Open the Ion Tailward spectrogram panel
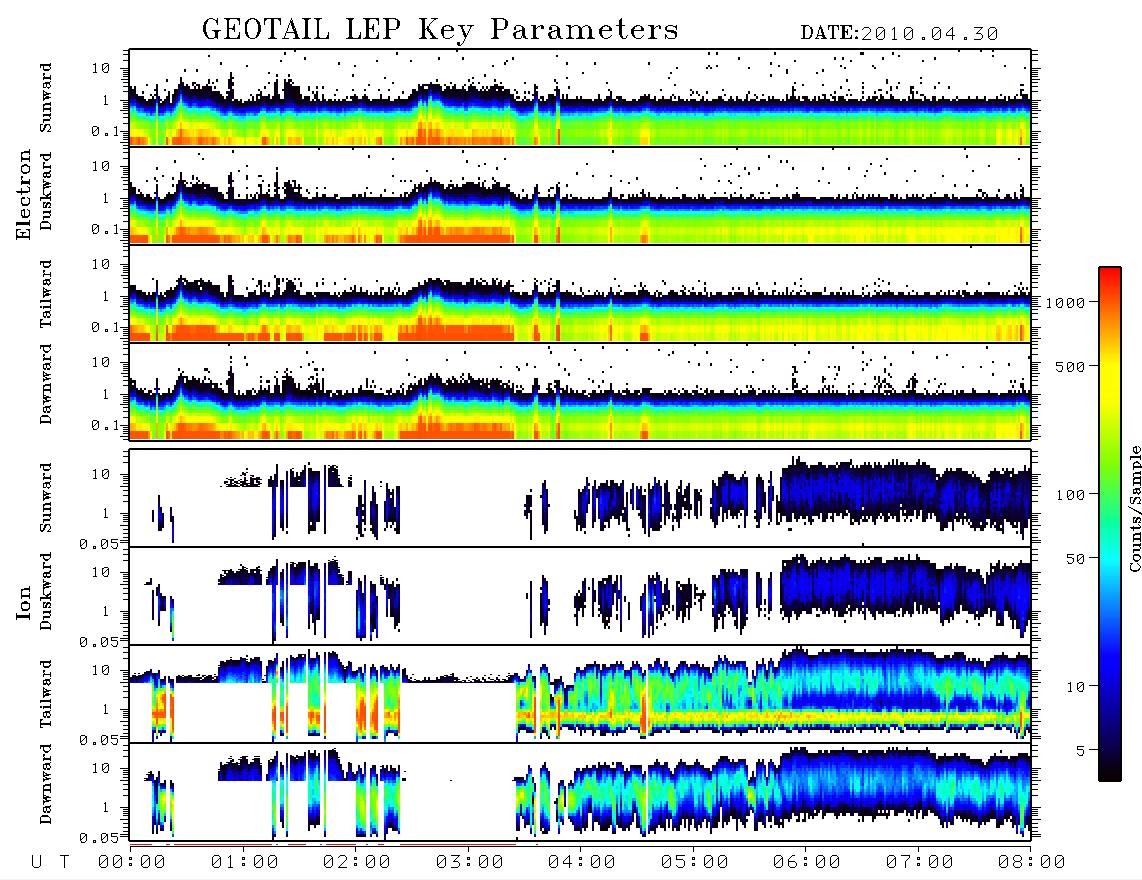This screenshot has height=880, width=1142. (580, 694)
